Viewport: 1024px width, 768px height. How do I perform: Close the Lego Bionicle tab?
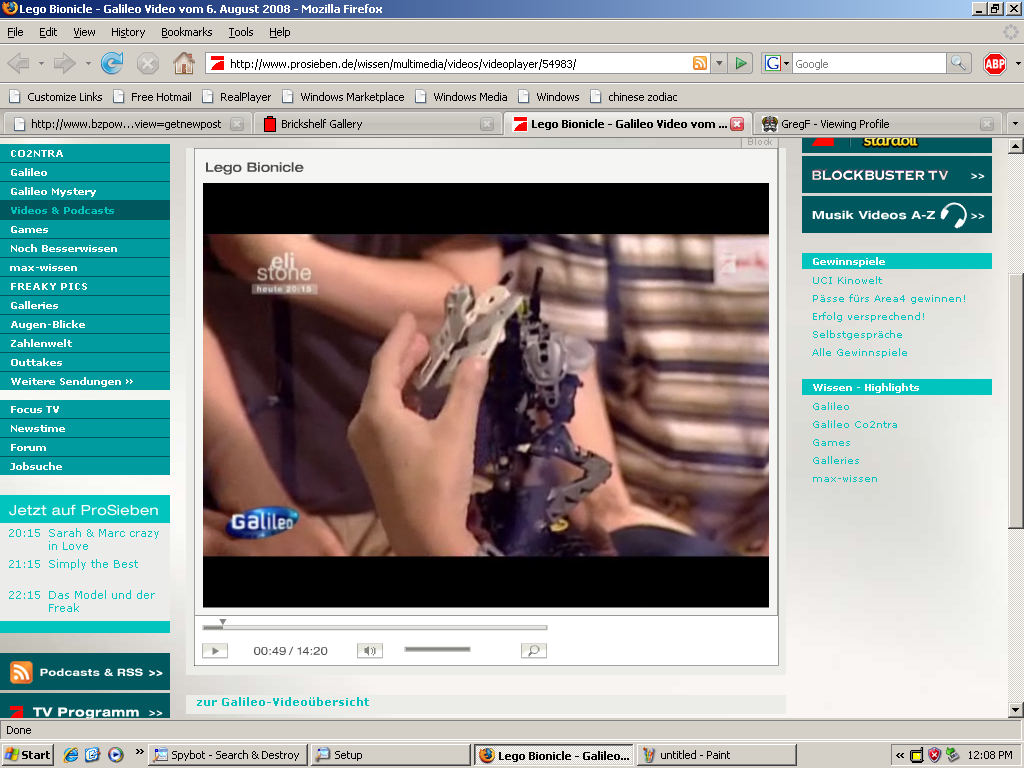(737, 124)
